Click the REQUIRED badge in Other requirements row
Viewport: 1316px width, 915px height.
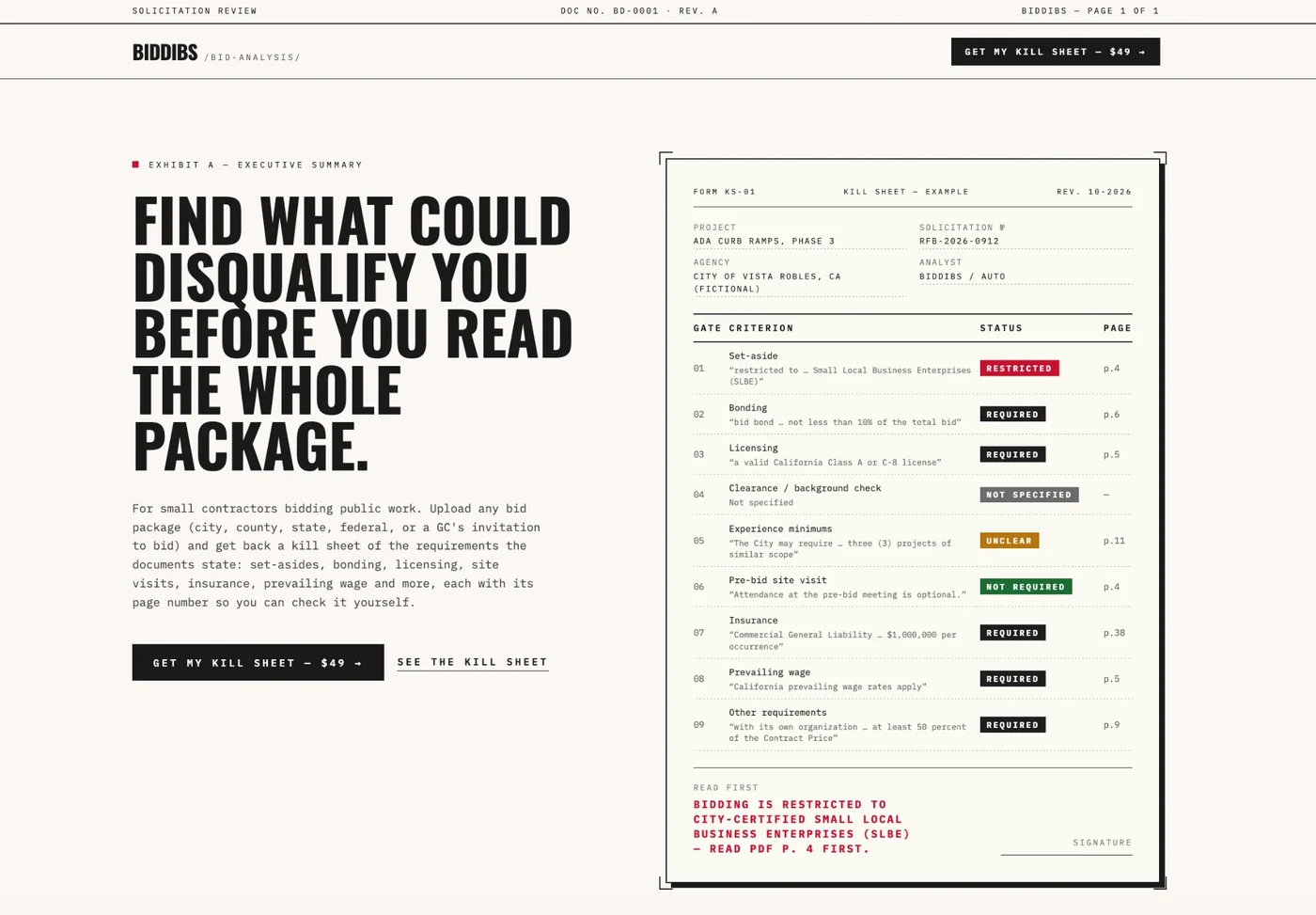tap(1012, 725)
